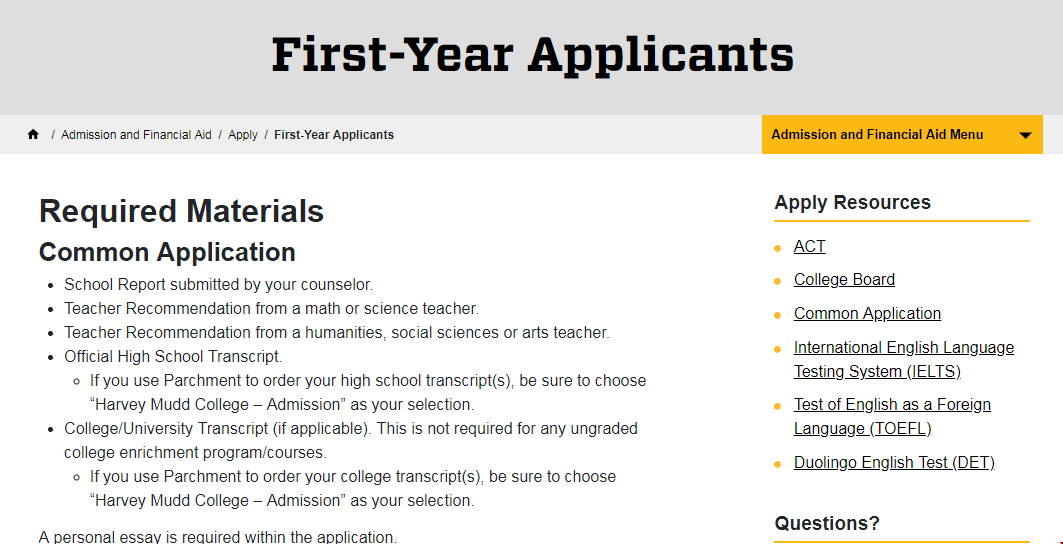The width and height of the screenshot is (1063, 544).
Task: Click the Required Materials heading
Action: coord(181,211)
